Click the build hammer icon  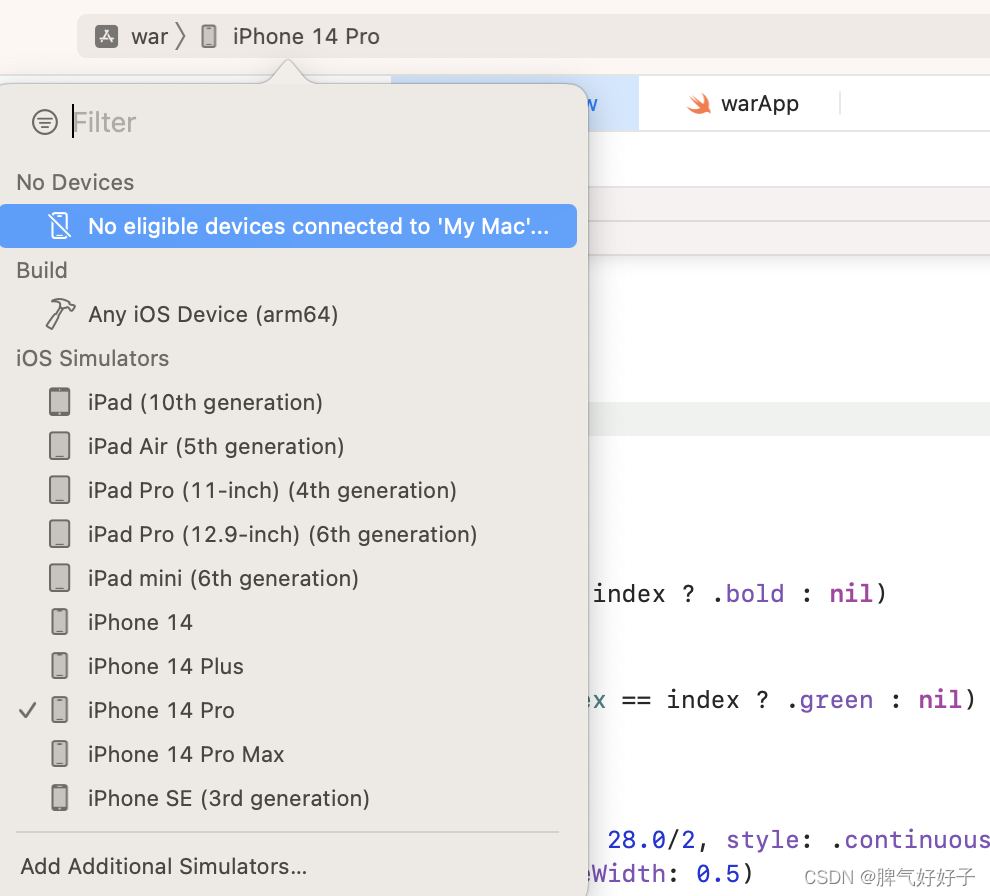[x=60, y=314]
